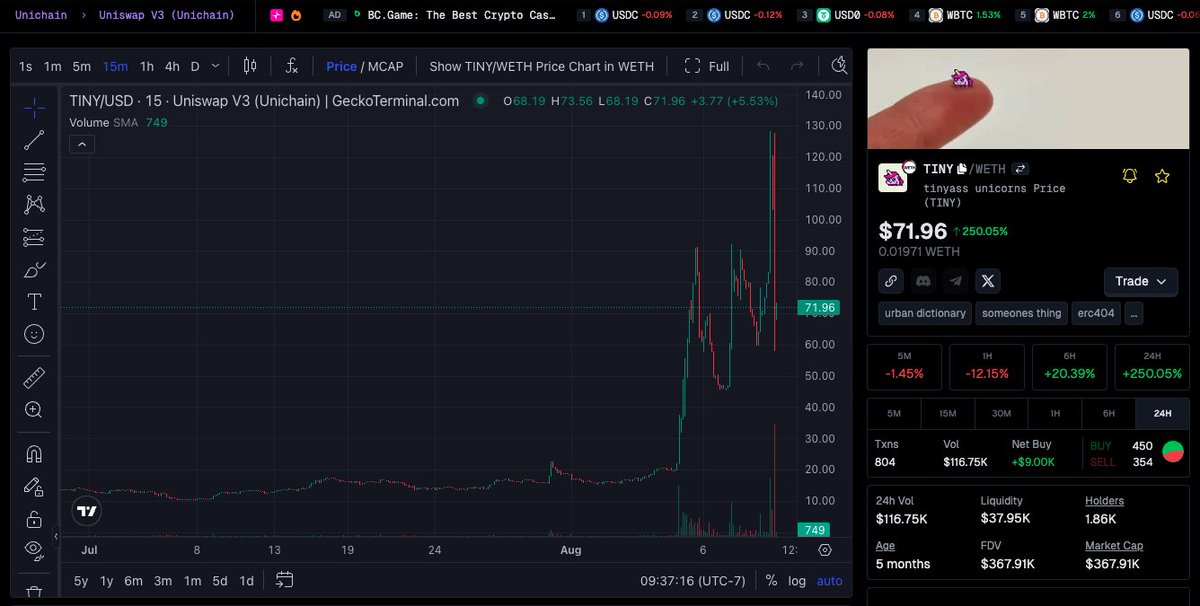Open the token website link icon
This screenshot has width=1200, height=606.
891,281
